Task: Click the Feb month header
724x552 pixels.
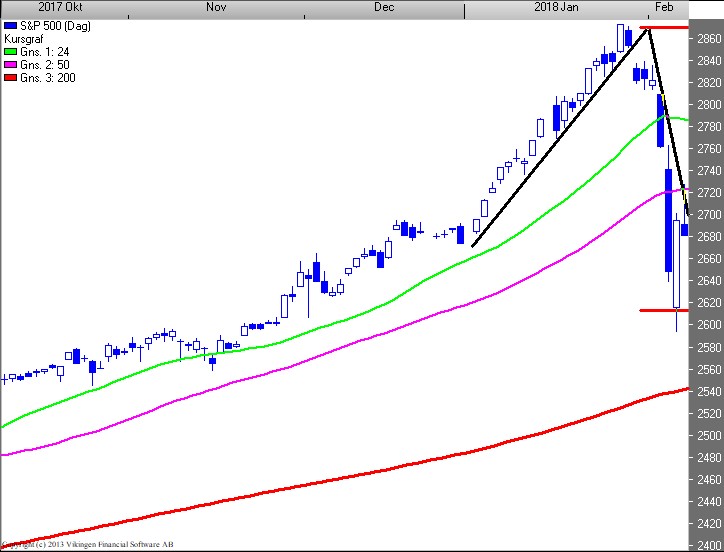Action: coord(663,7)
